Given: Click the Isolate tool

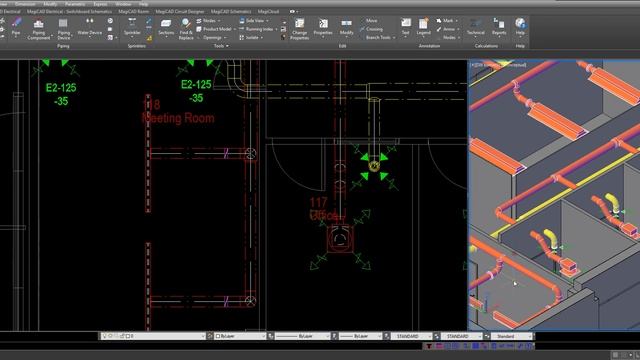Looking at the screenshot, I should (x=250, y=38).
